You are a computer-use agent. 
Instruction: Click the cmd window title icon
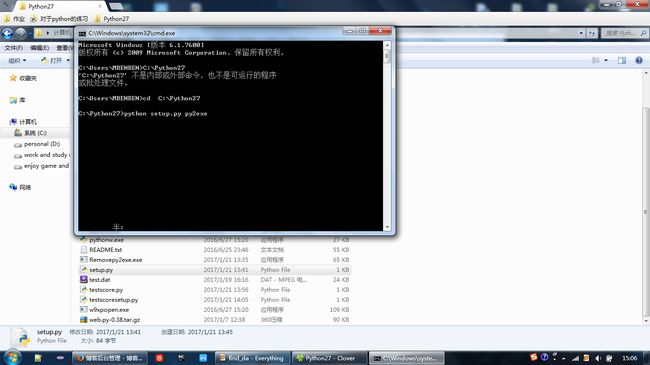(82, 33)
